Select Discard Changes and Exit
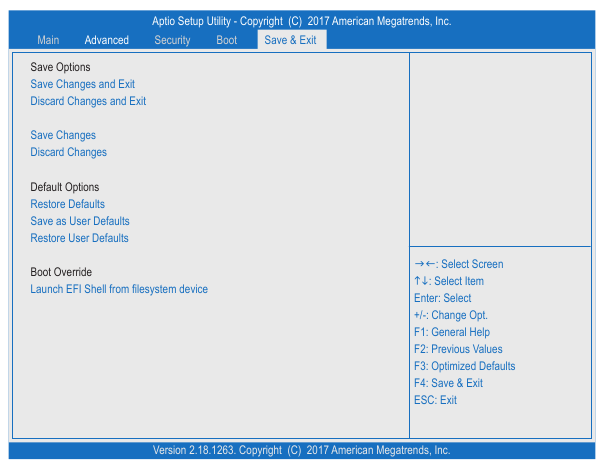 88,101
